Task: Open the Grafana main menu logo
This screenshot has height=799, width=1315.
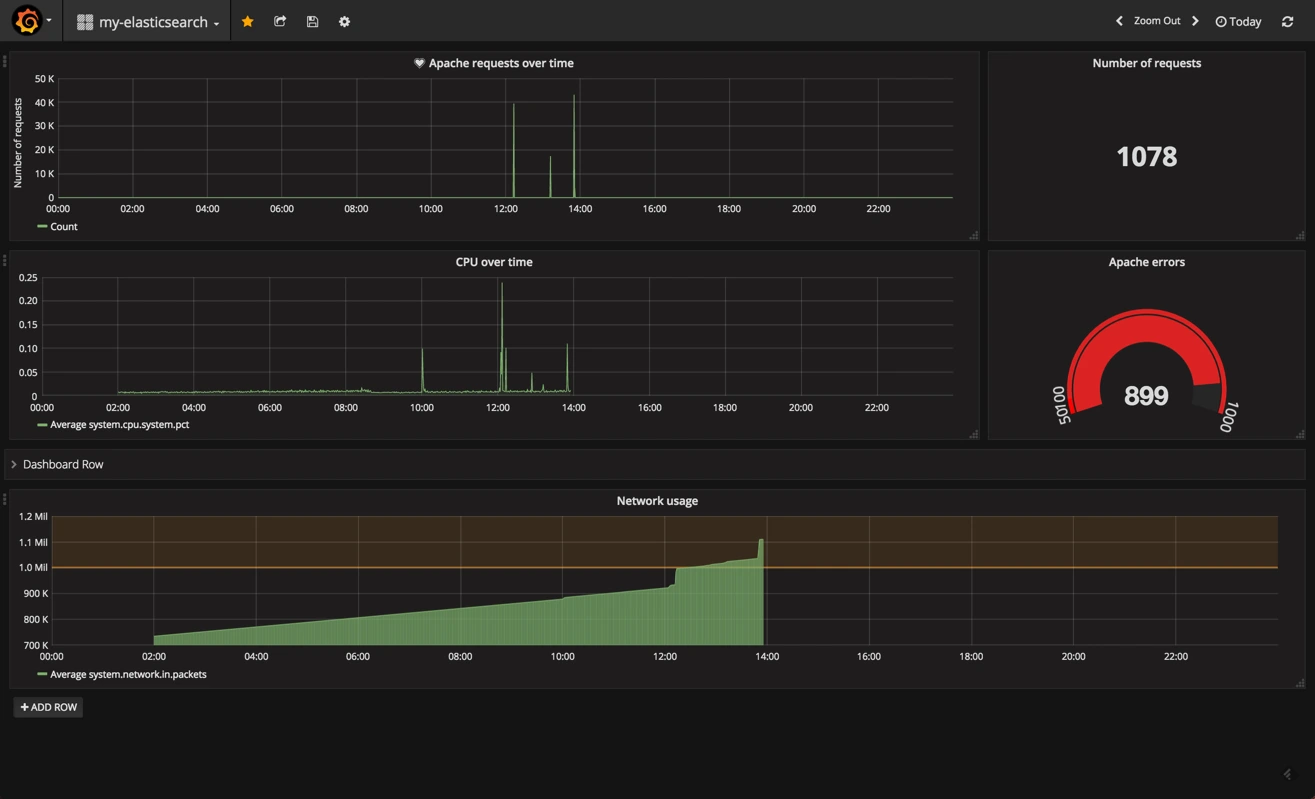Action: (x=25, y=20)
